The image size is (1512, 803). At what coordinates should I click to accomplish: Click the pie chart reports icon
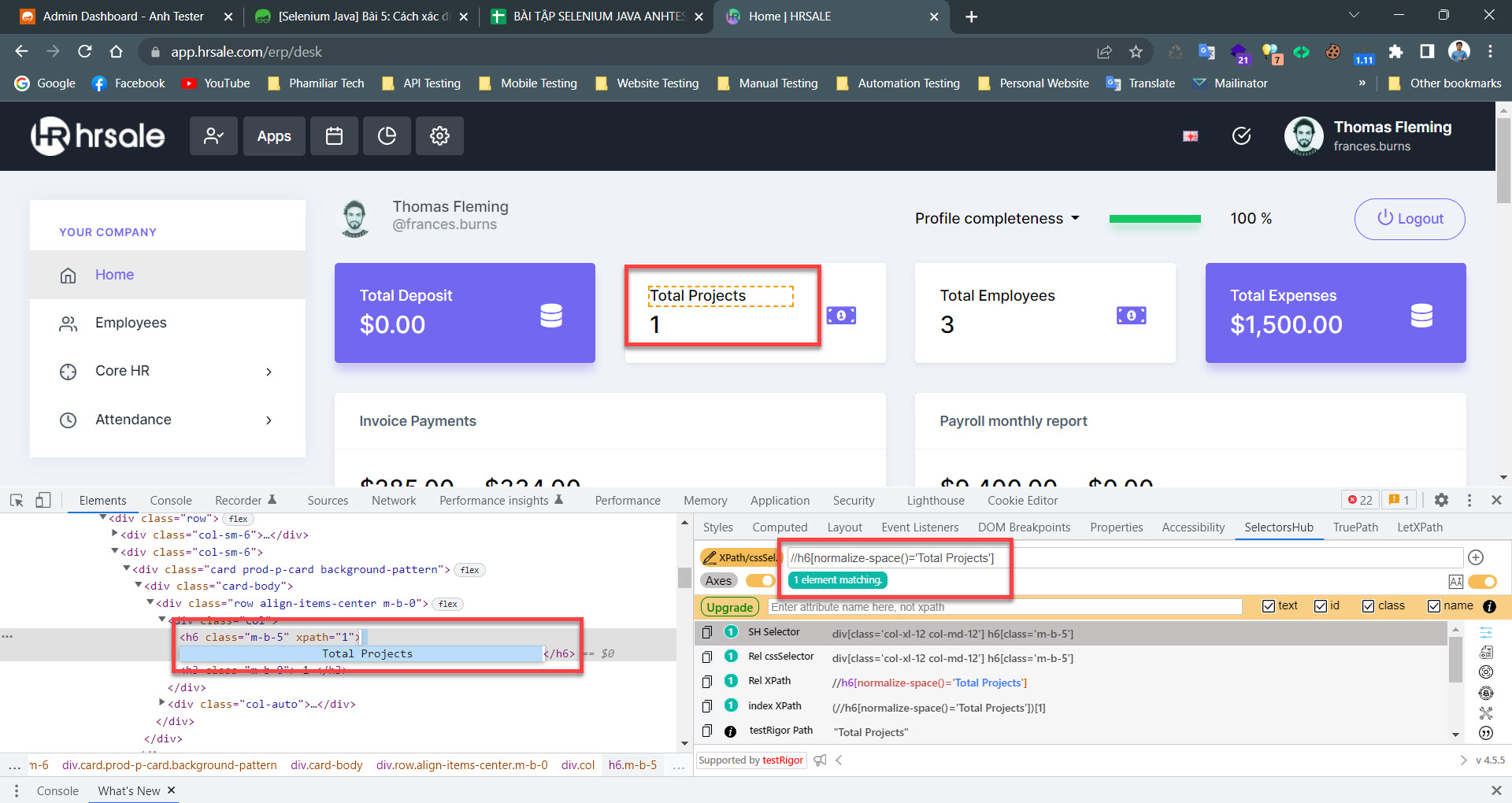click(387, 136)
